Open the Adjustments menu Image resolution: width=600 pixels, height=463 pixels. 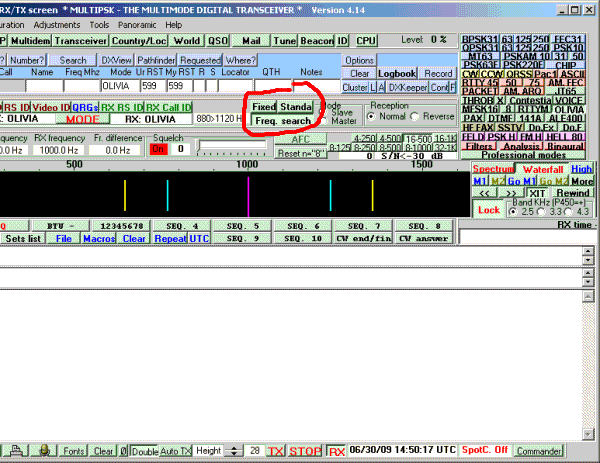tap(57, 25)
